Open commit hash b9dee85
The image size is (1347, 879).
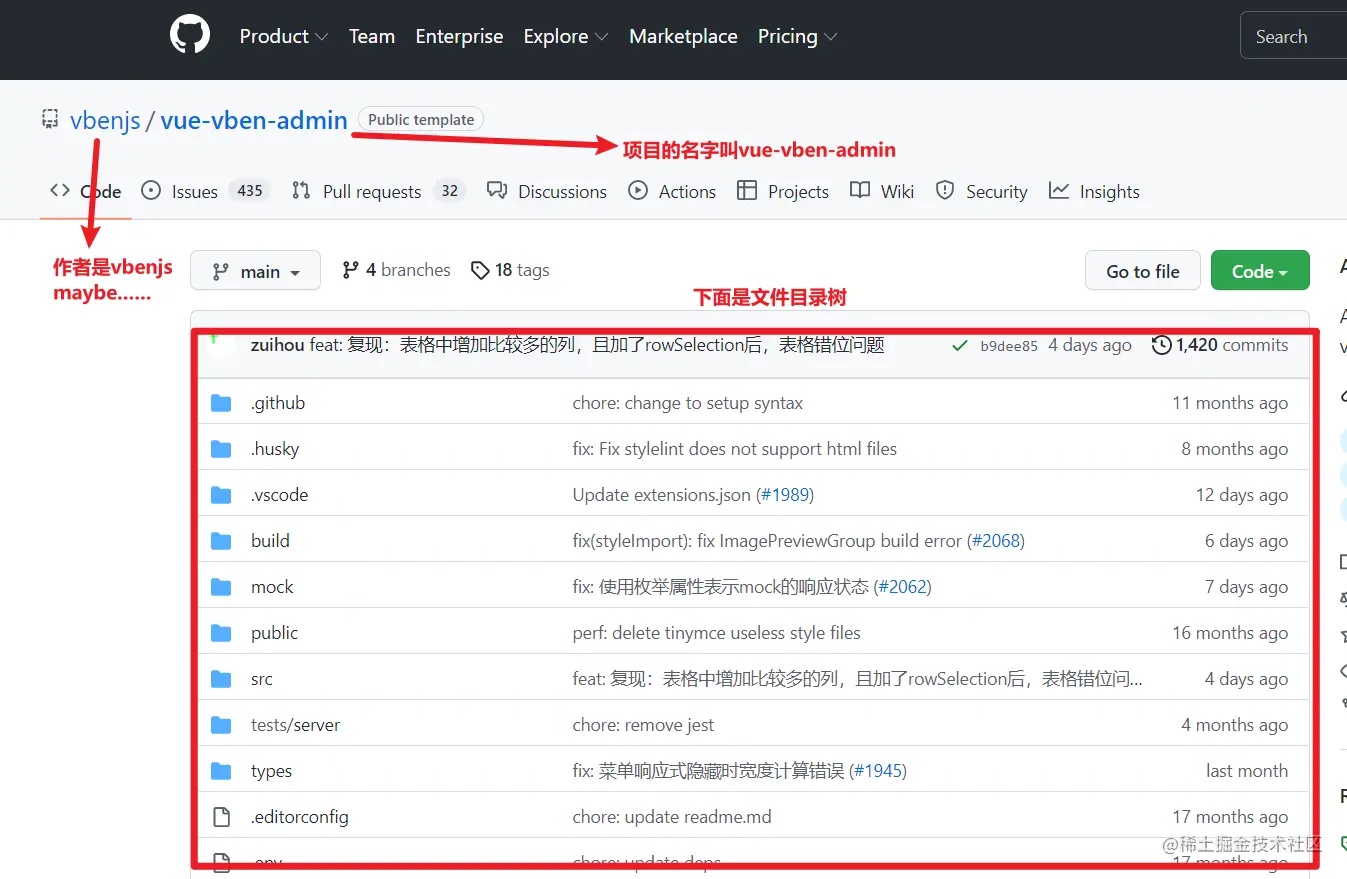(1009, 346)
